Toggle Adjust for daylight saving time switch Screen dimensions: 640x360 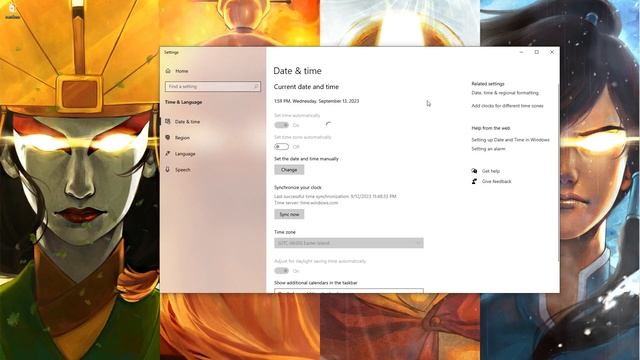point(282,271)
